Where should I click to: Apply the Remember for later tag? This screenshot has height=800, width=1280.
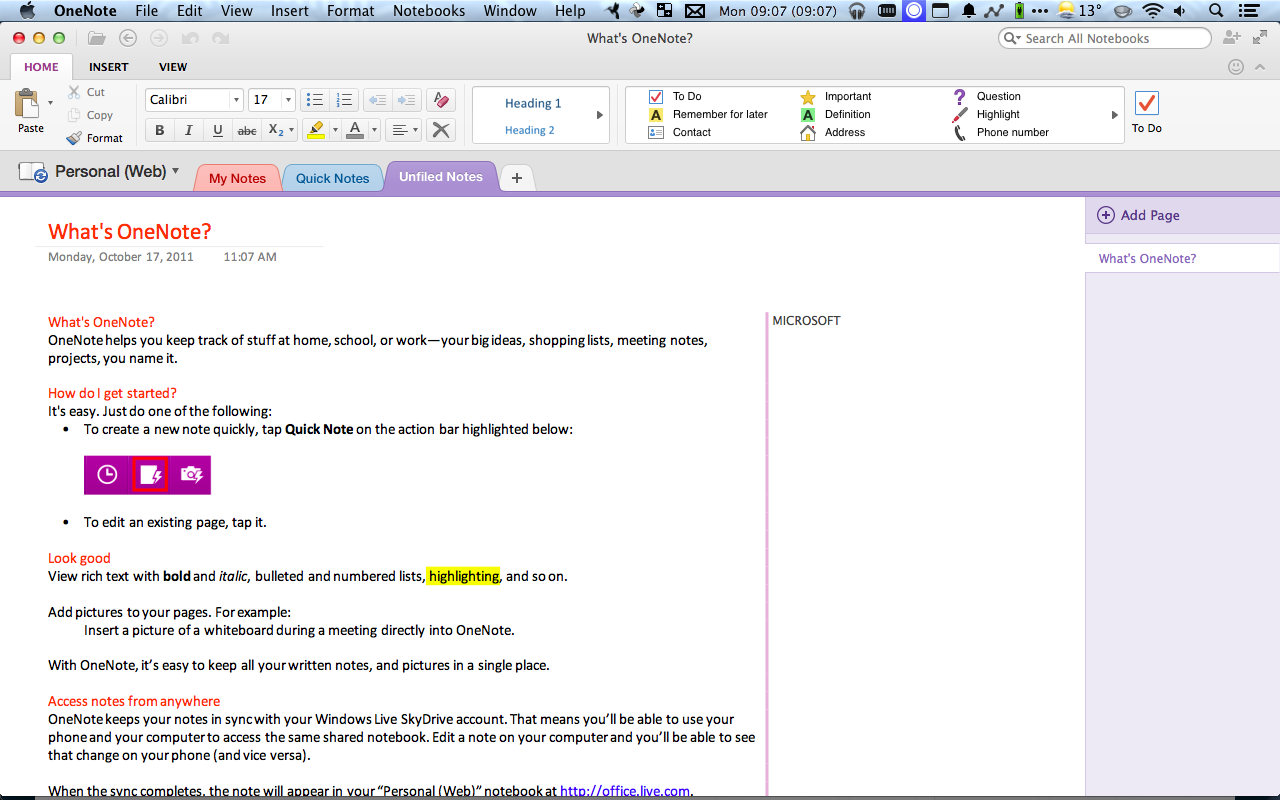coord(708,115)
